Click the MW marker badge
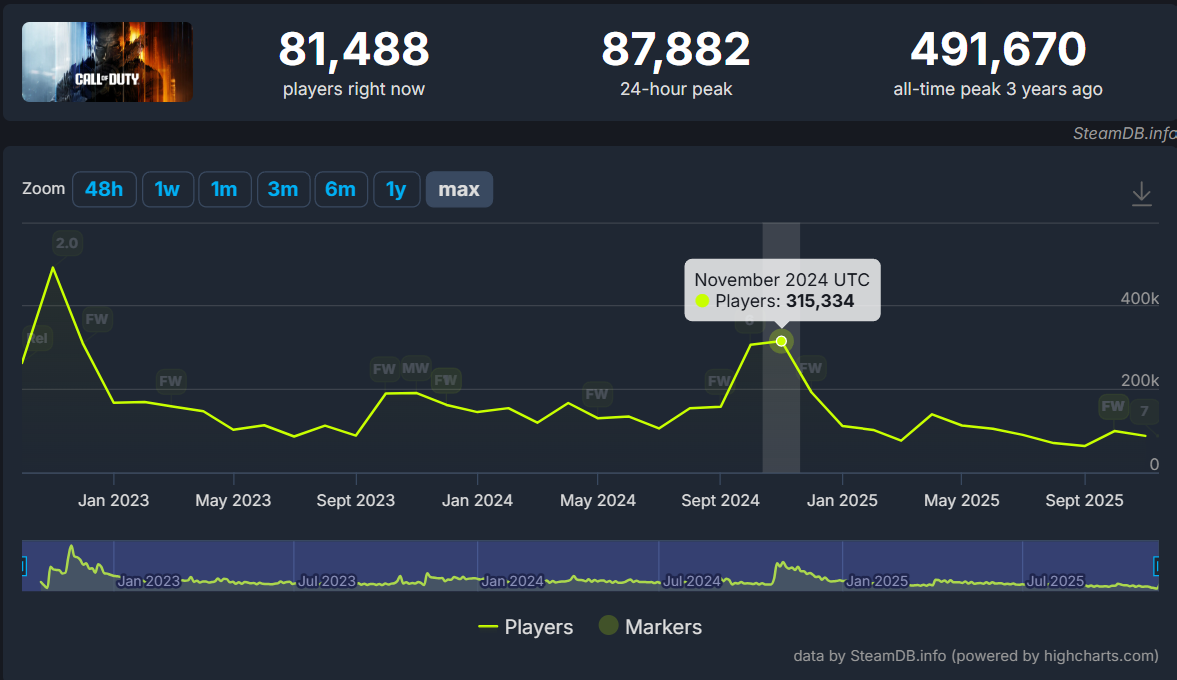The height and width of the screenshot is (680, 1177). click(415, 368)
